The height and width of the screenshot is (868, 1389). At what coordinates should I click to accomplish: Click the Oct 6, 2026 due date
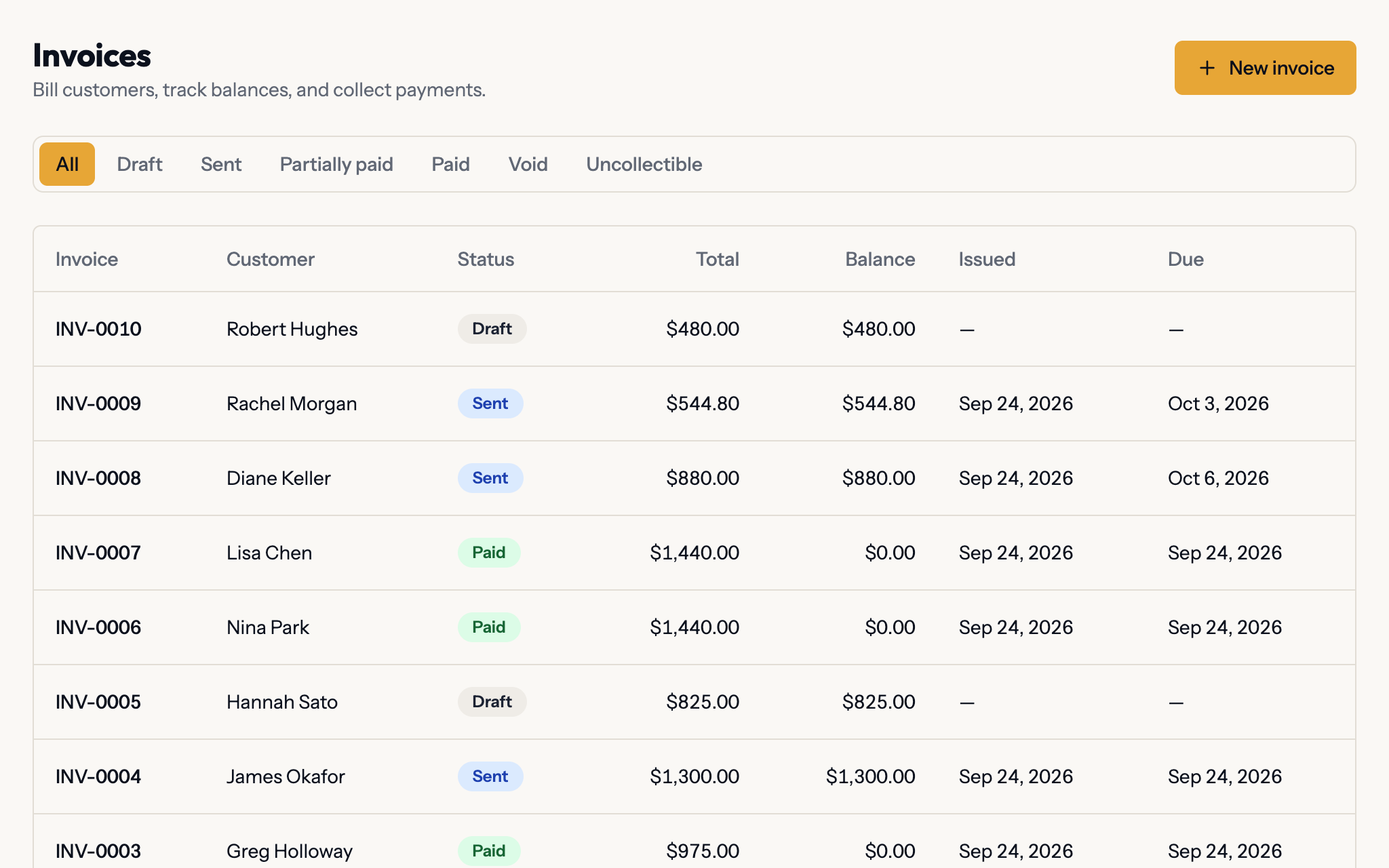[x=1218, y=478]
